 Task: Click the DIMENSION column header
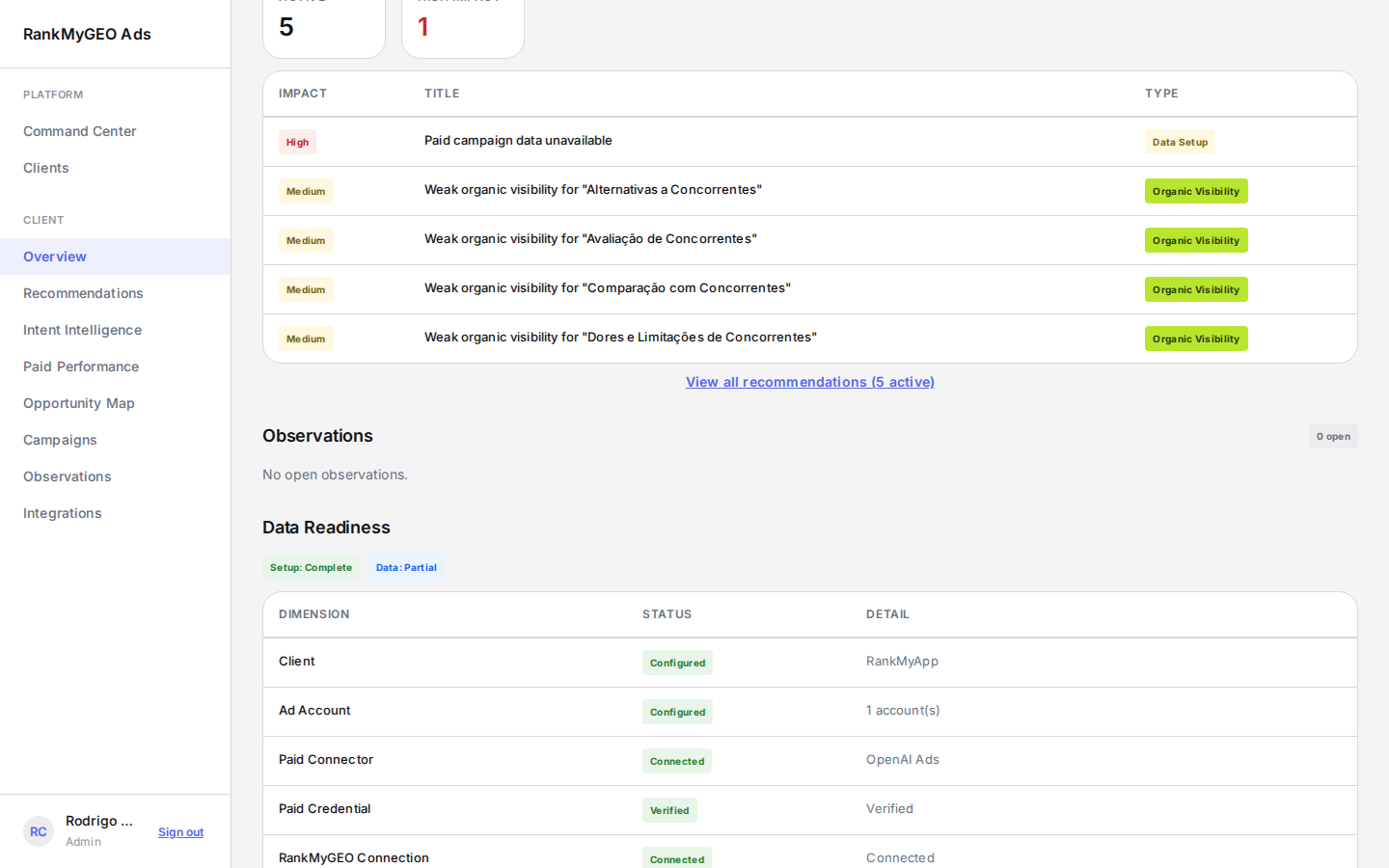[x=313, y=614]
